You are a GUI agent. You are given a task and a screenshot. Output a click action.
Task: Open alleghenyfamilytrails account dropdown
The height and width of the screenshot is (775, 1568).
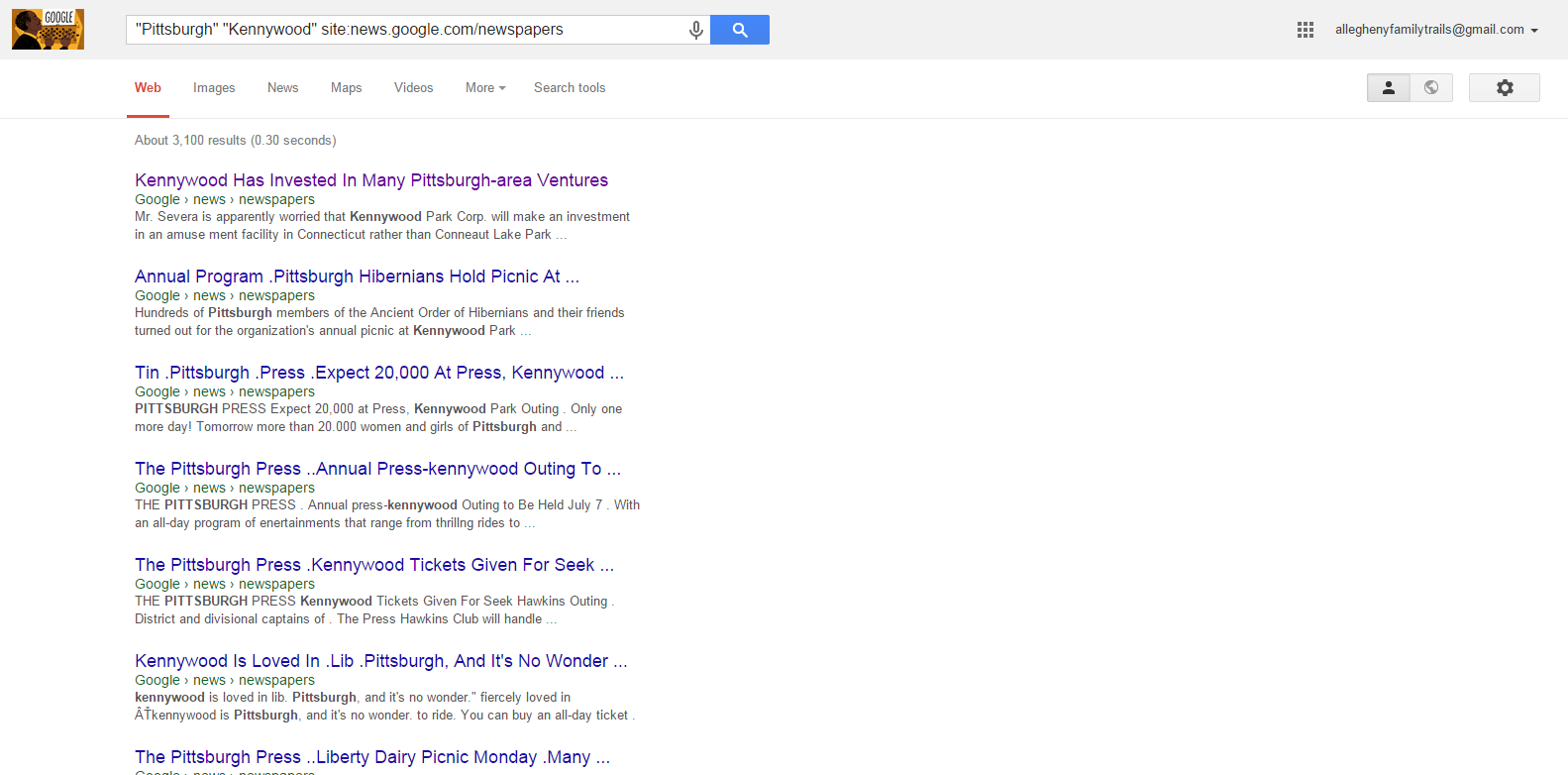[1436, 30]
